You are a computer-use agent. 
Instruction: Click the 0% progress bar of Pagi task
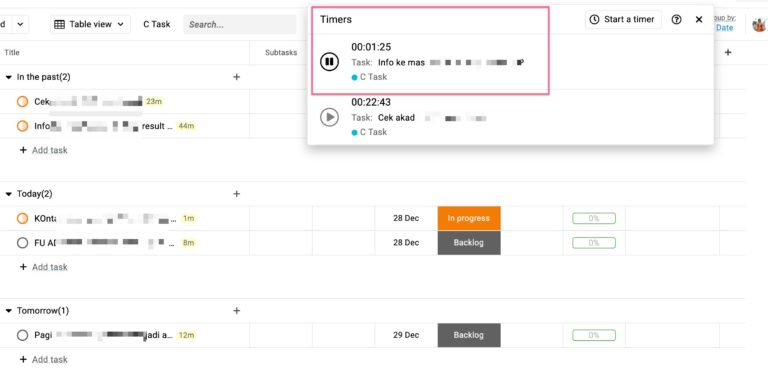coord(594,335)
